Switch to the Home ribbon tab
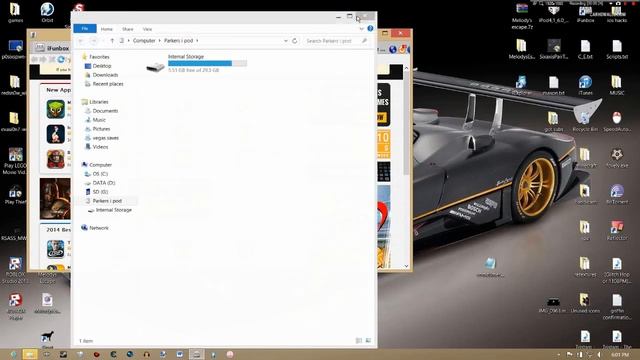Image resolution: width=640 pixels, height=360 pixels. click(x=107, y=29)
